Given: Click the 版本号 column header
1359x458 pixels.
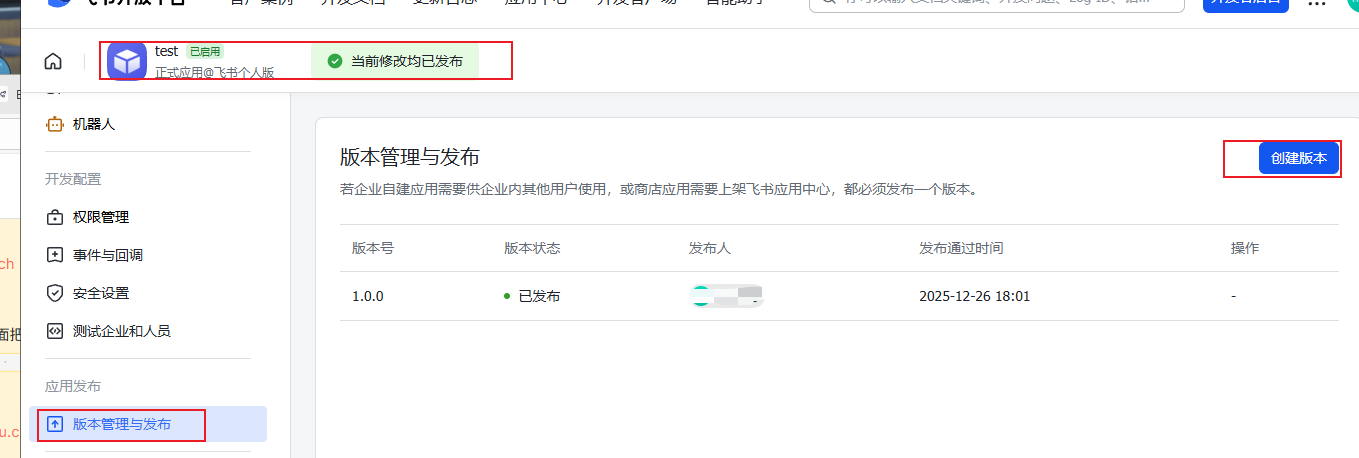Looking at the screenshot, I should [372, 248].
